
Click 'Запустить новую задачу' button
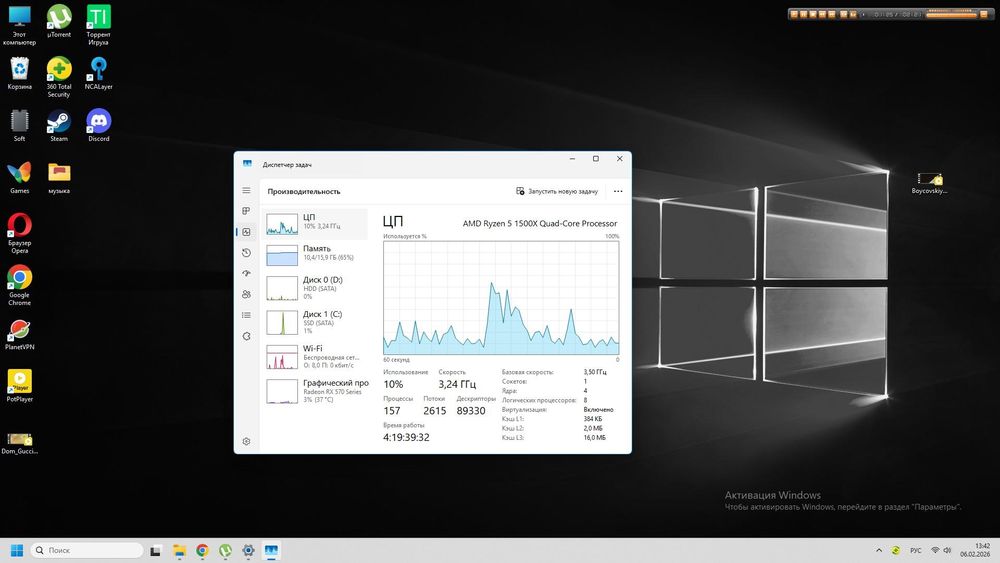tap(557, 191)
